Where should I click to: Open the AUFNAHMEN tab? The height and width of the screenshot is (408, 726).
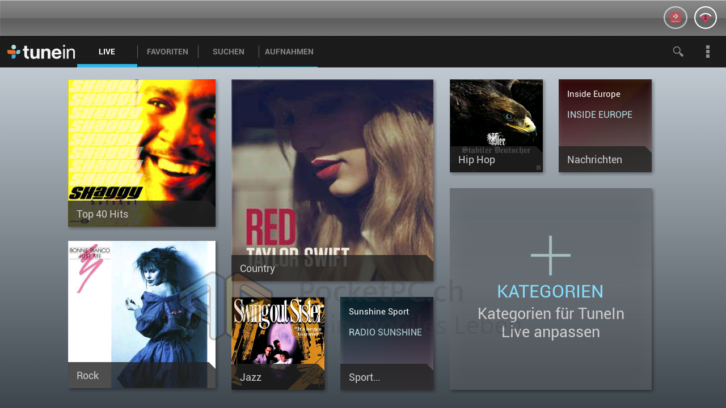point(289,52)
